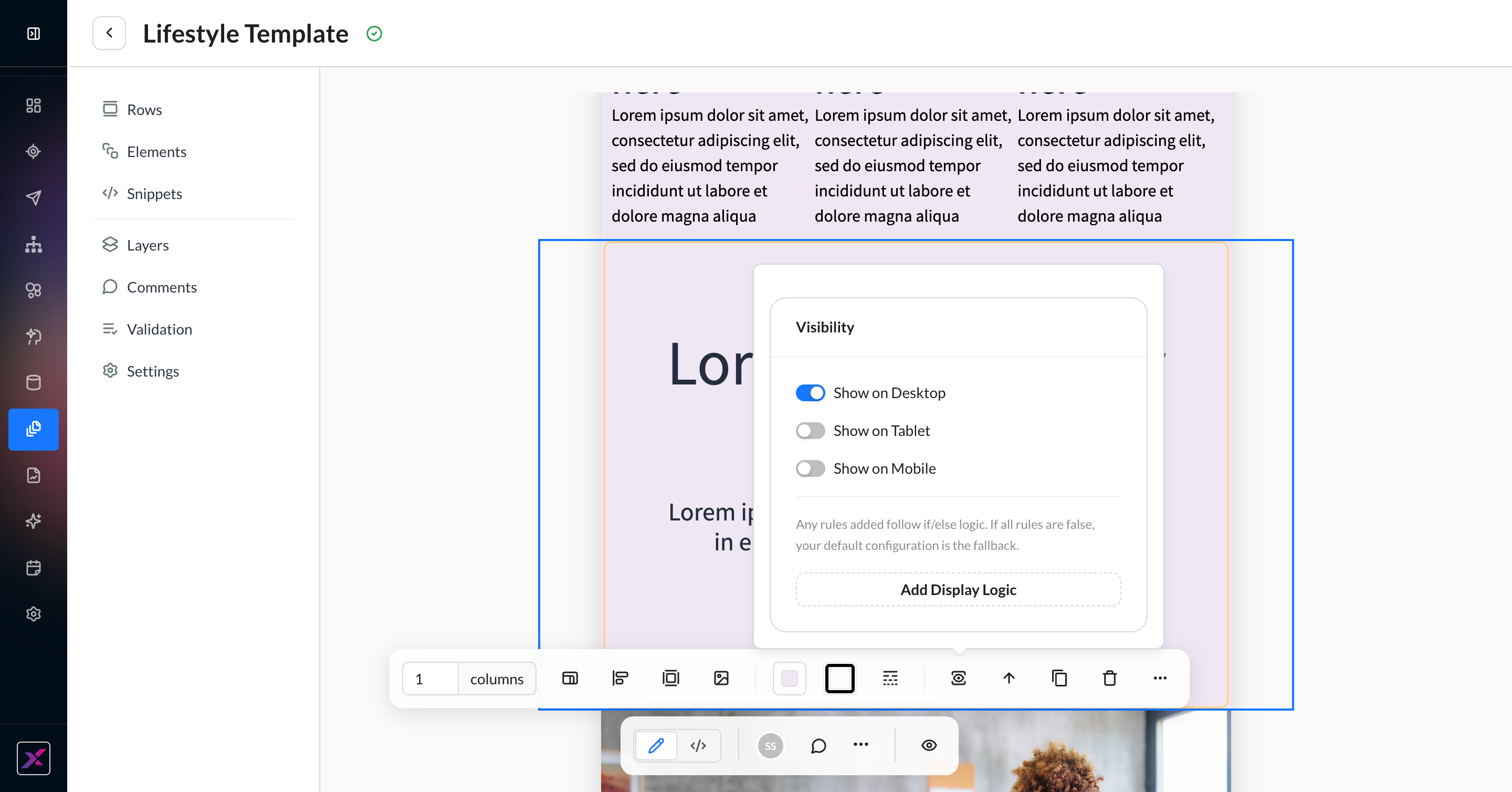Open the lavender background color swatch
The width and height of the screenshot is (1512, 792).
pyautogui.click(x=790, y=678)
